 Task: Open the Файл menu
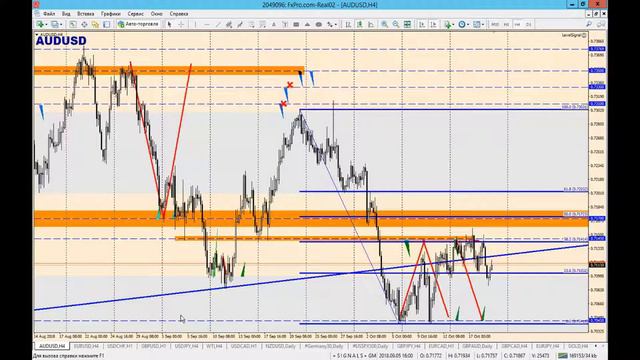pos(49,14)
